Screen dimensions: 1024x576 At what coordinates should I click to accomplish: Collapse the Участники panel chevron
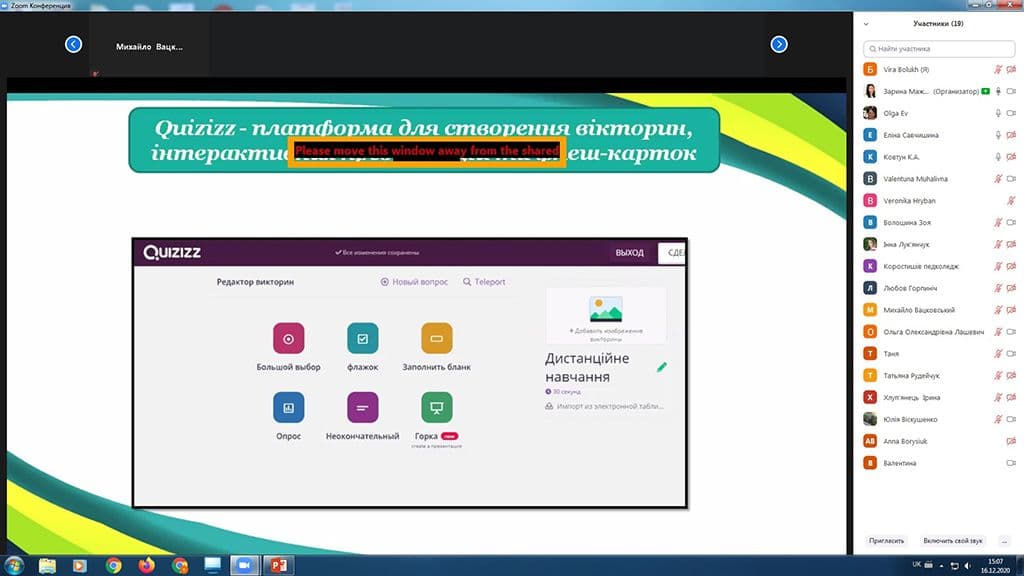point(866,24)
